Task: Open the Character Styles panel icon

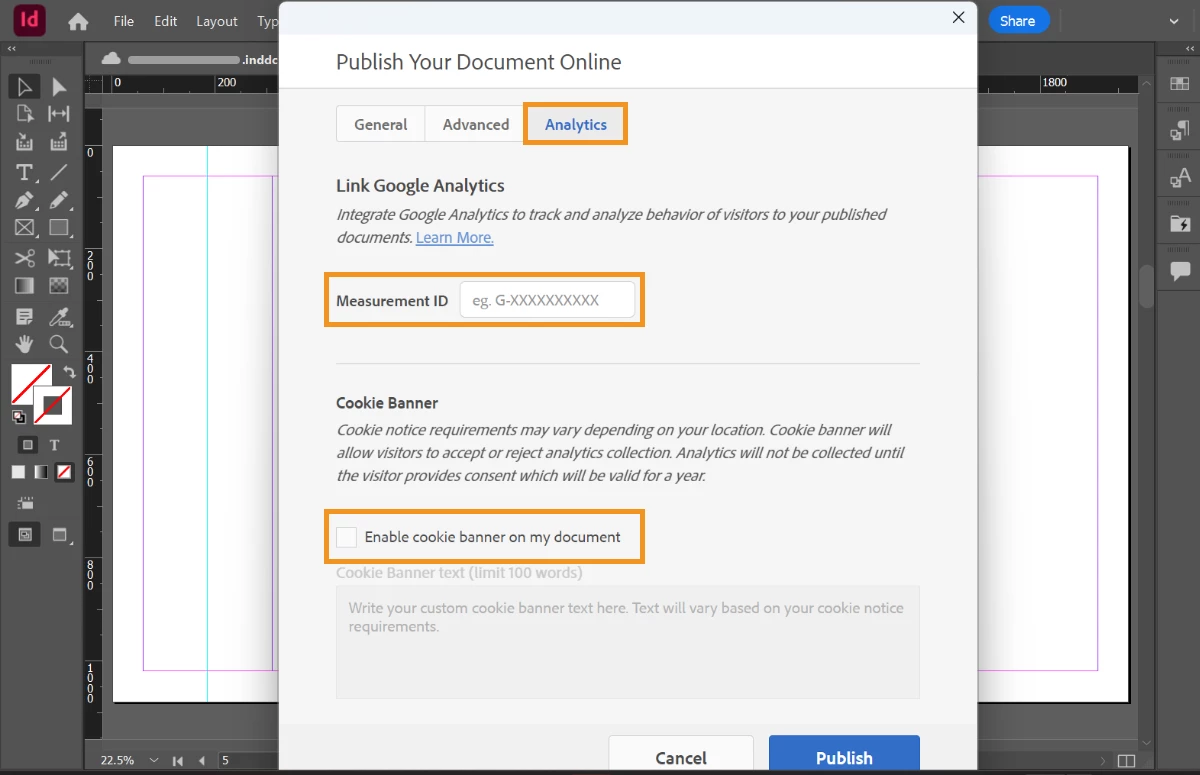Action: click(x=1180, y=178)
